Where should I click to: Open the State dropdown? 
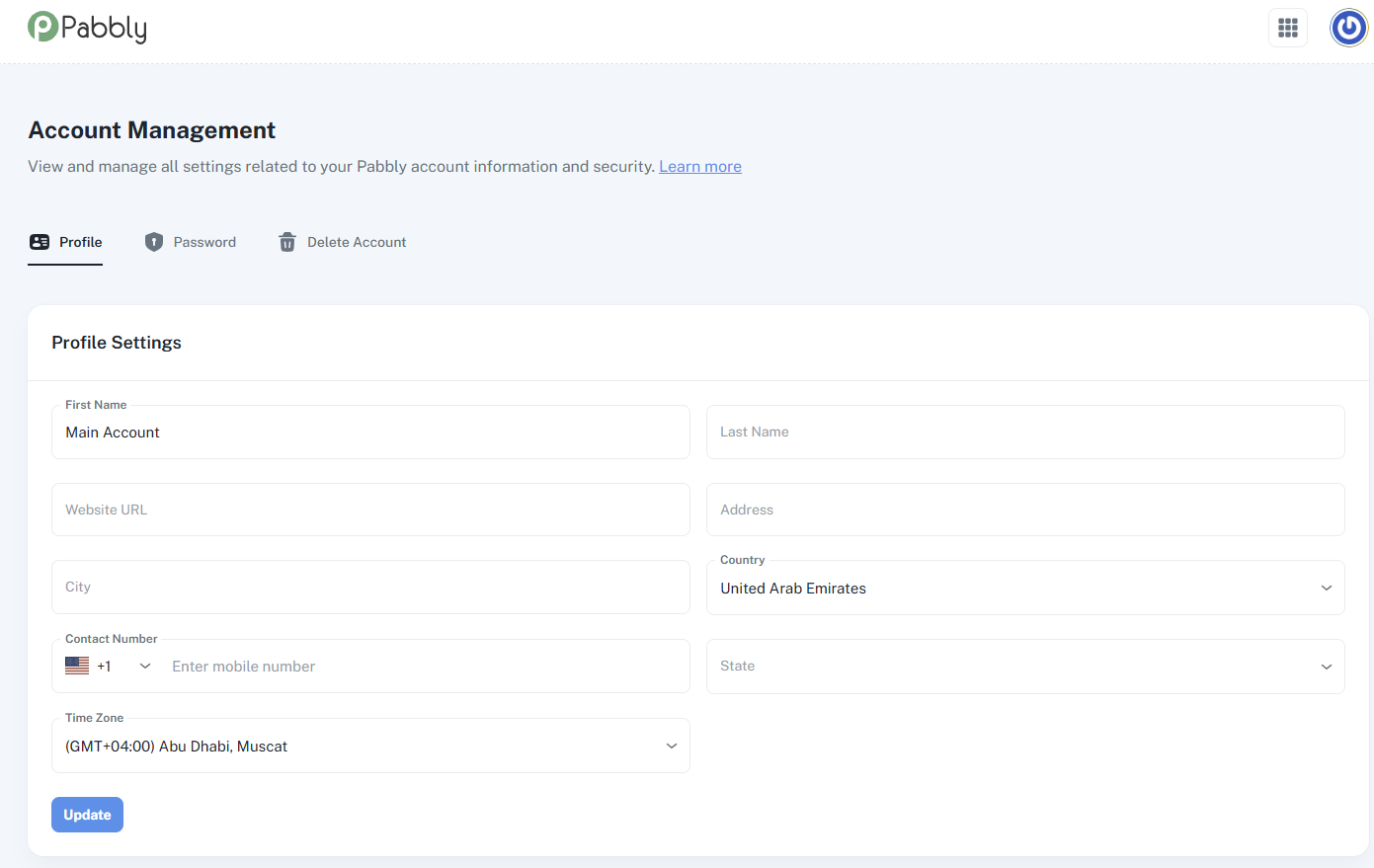pos(1024,667)
